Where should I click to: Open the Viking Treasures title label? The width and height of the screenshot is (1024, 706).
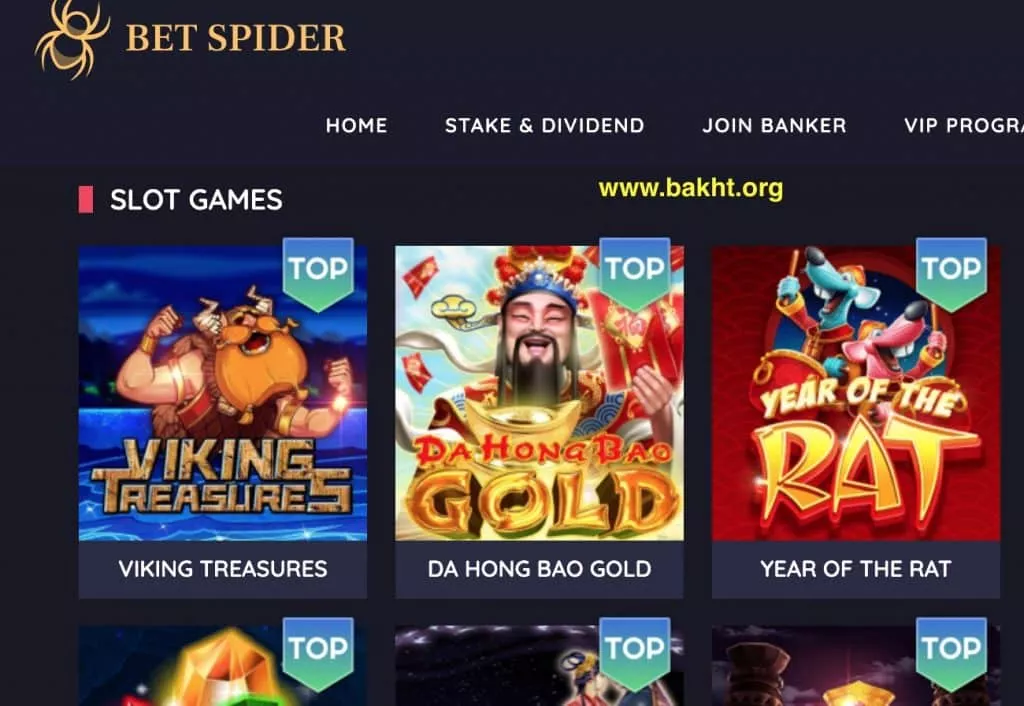(x=223, y=569)
